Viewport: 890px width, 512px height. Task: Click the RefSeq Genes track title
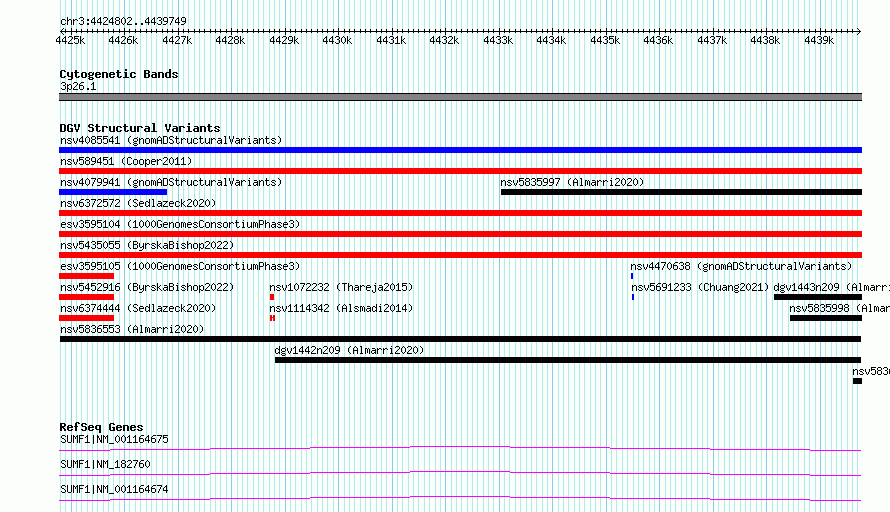coord(102,427)
